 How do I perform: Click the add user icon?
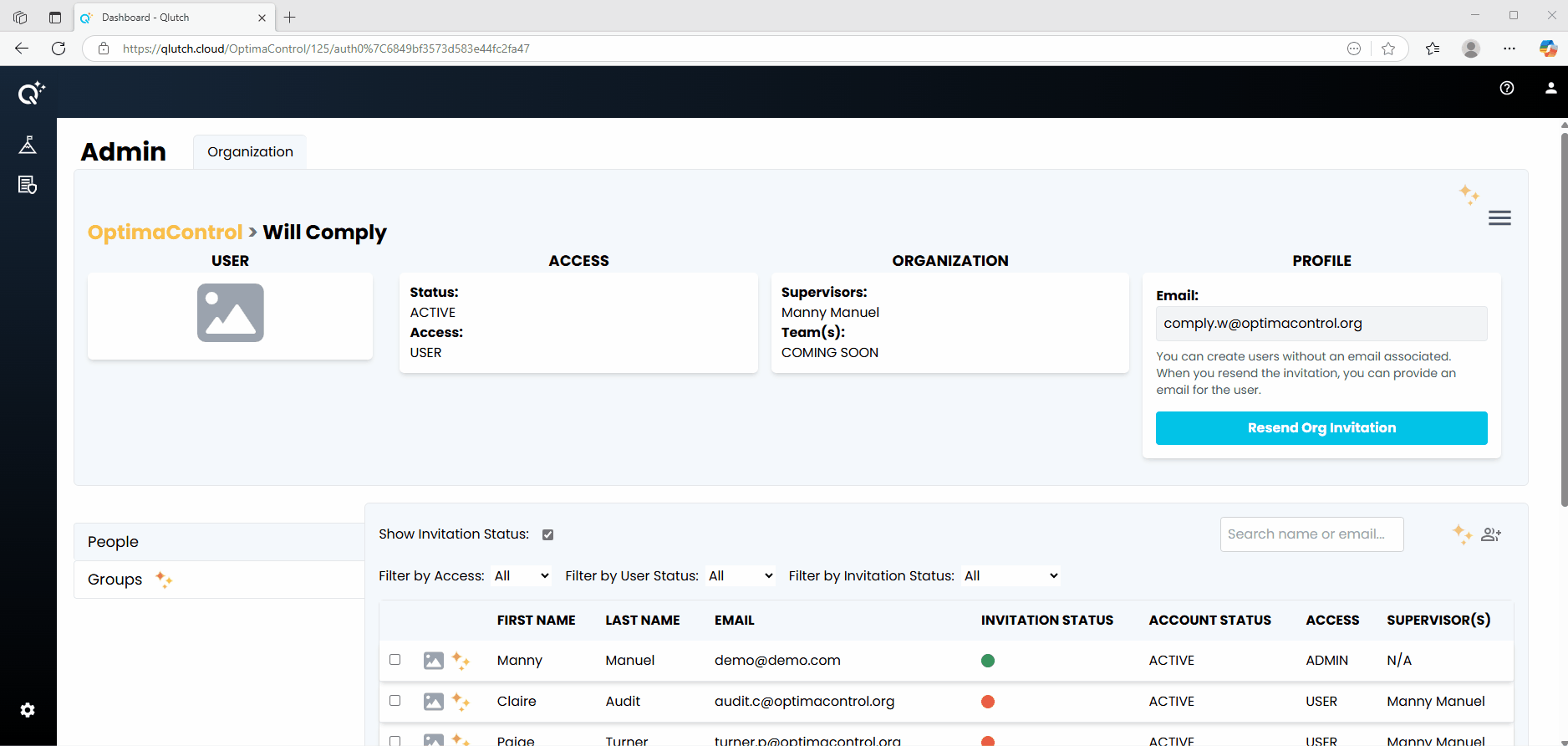(x=1491, y=534)
